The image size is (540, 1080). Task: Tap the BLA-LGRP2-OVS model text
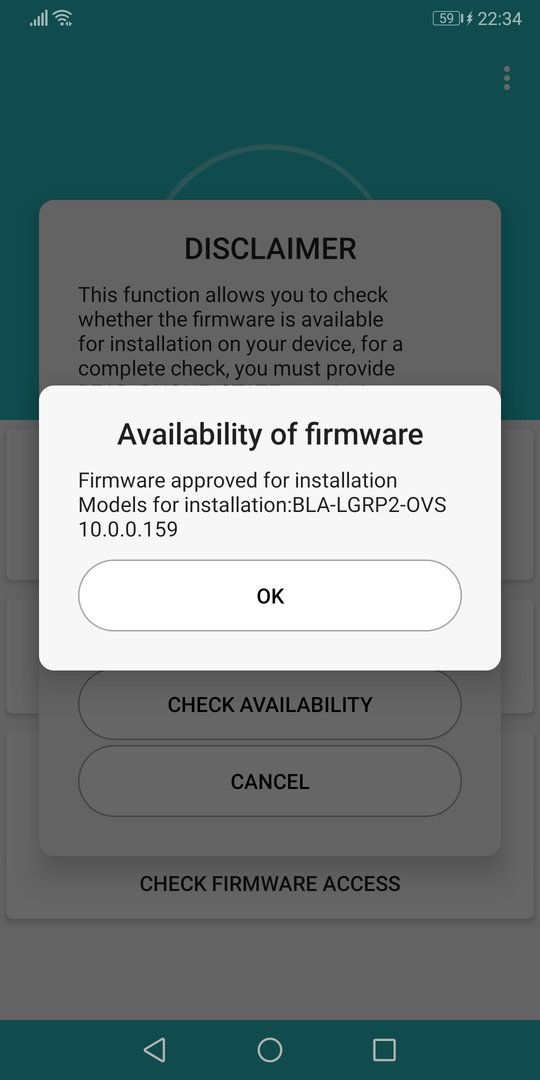point(370,505)
